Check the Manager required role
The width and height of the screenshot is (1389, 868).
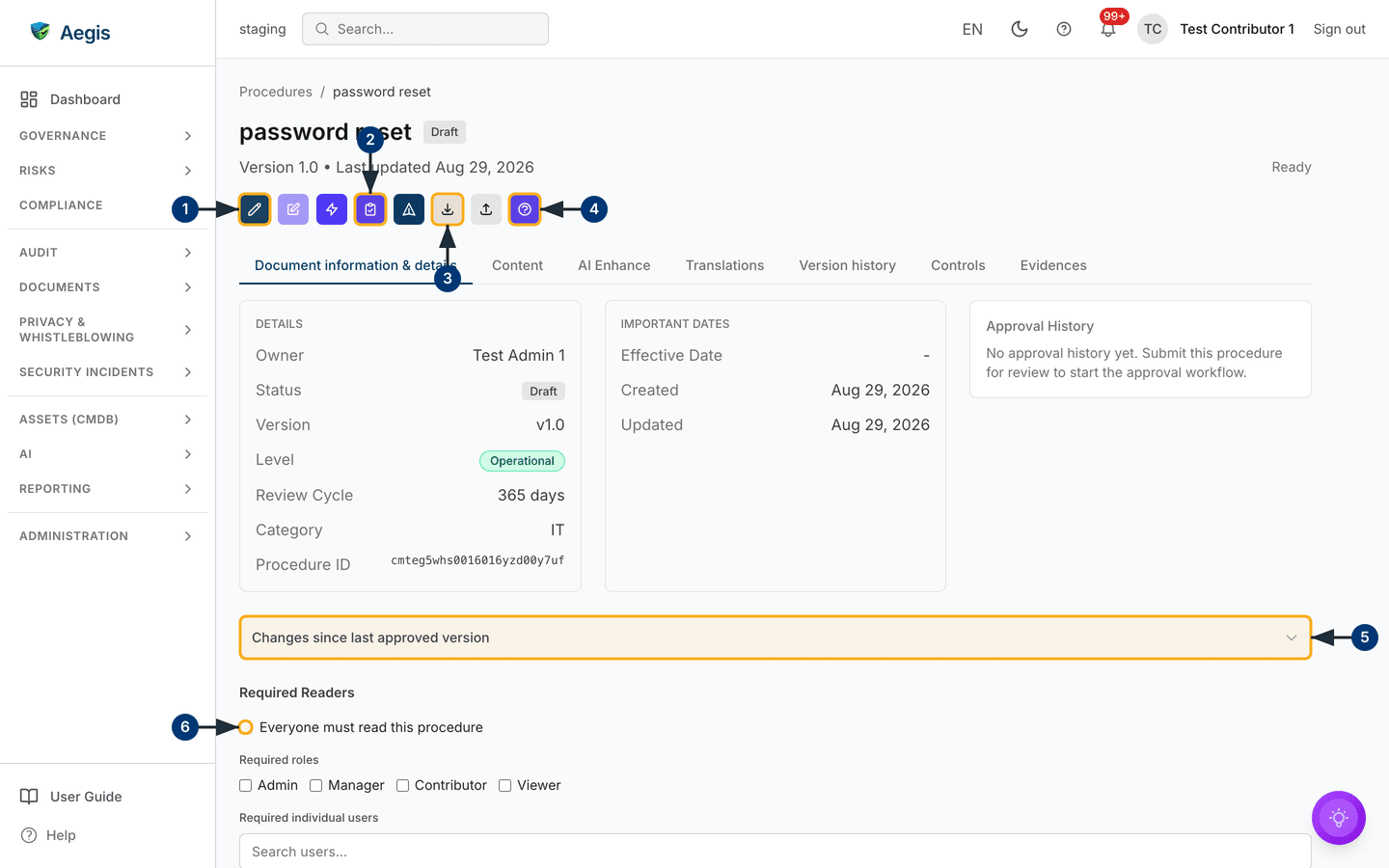[315, 785]
